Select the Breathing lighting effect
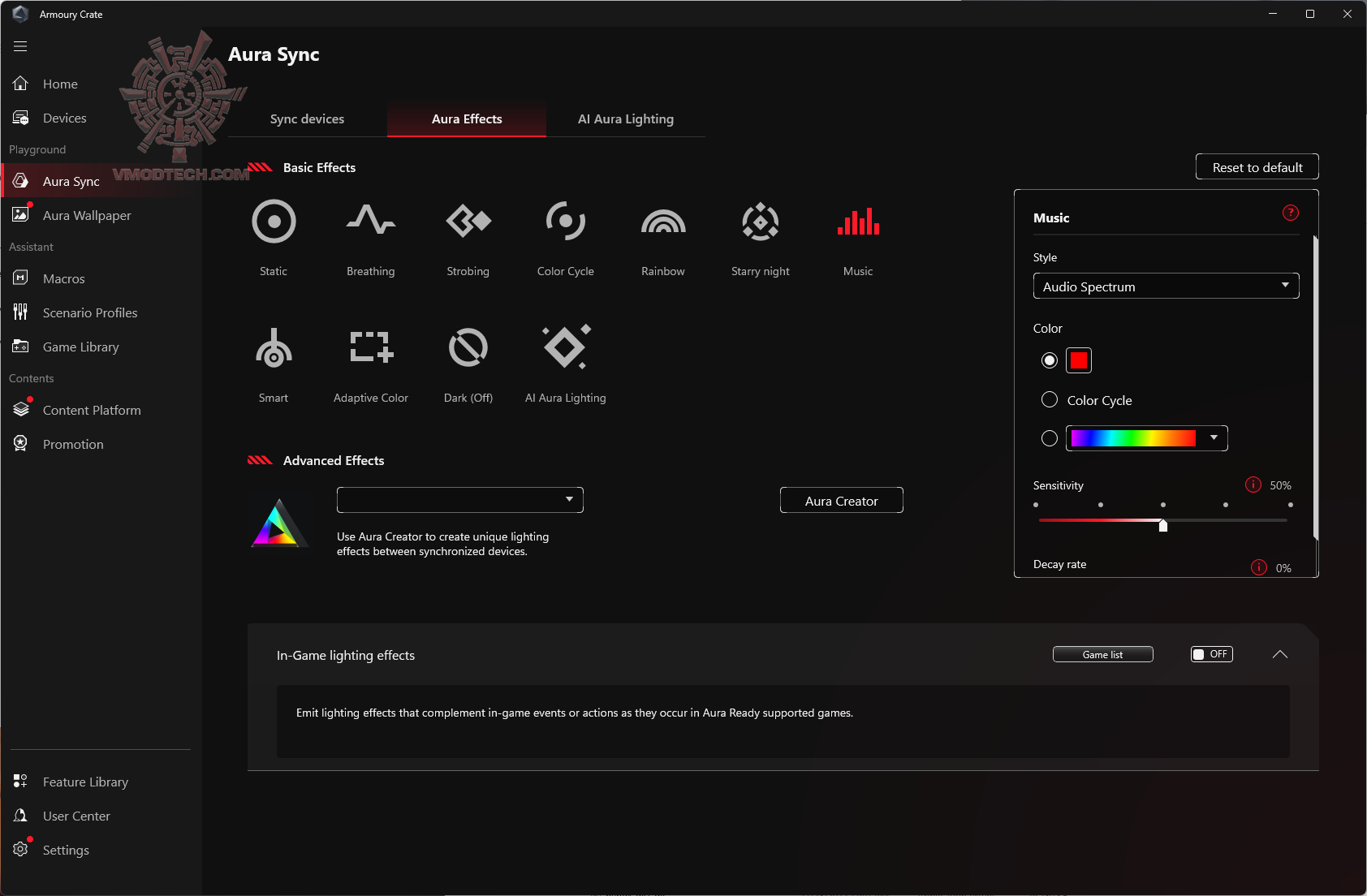 [x=371, y=222]
